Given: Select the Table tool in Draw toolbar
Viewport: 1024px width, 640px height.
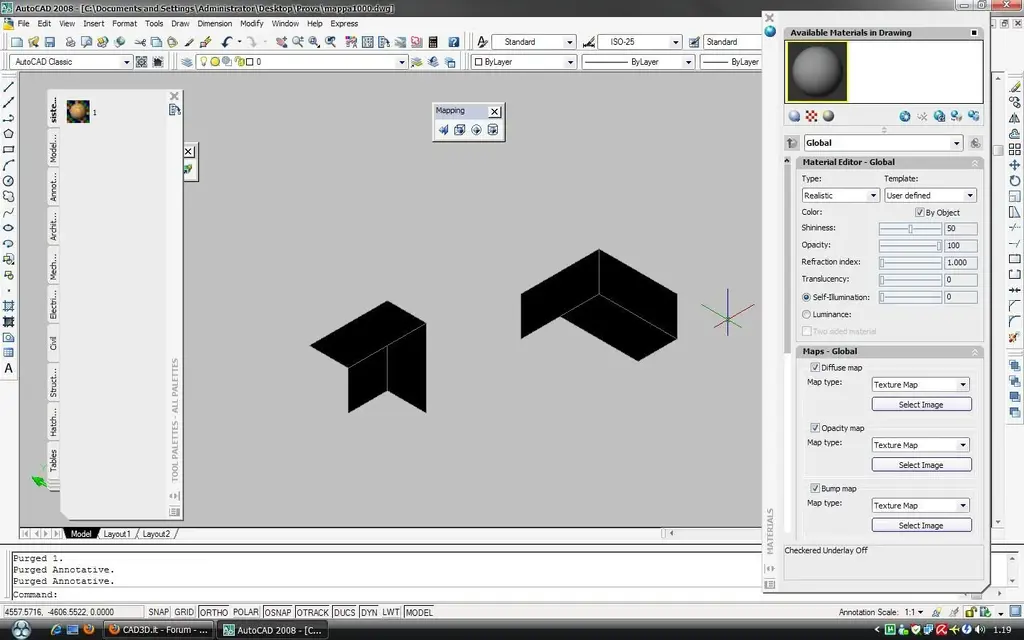Looking at the screenshot, I should click(x=8, y=353).
